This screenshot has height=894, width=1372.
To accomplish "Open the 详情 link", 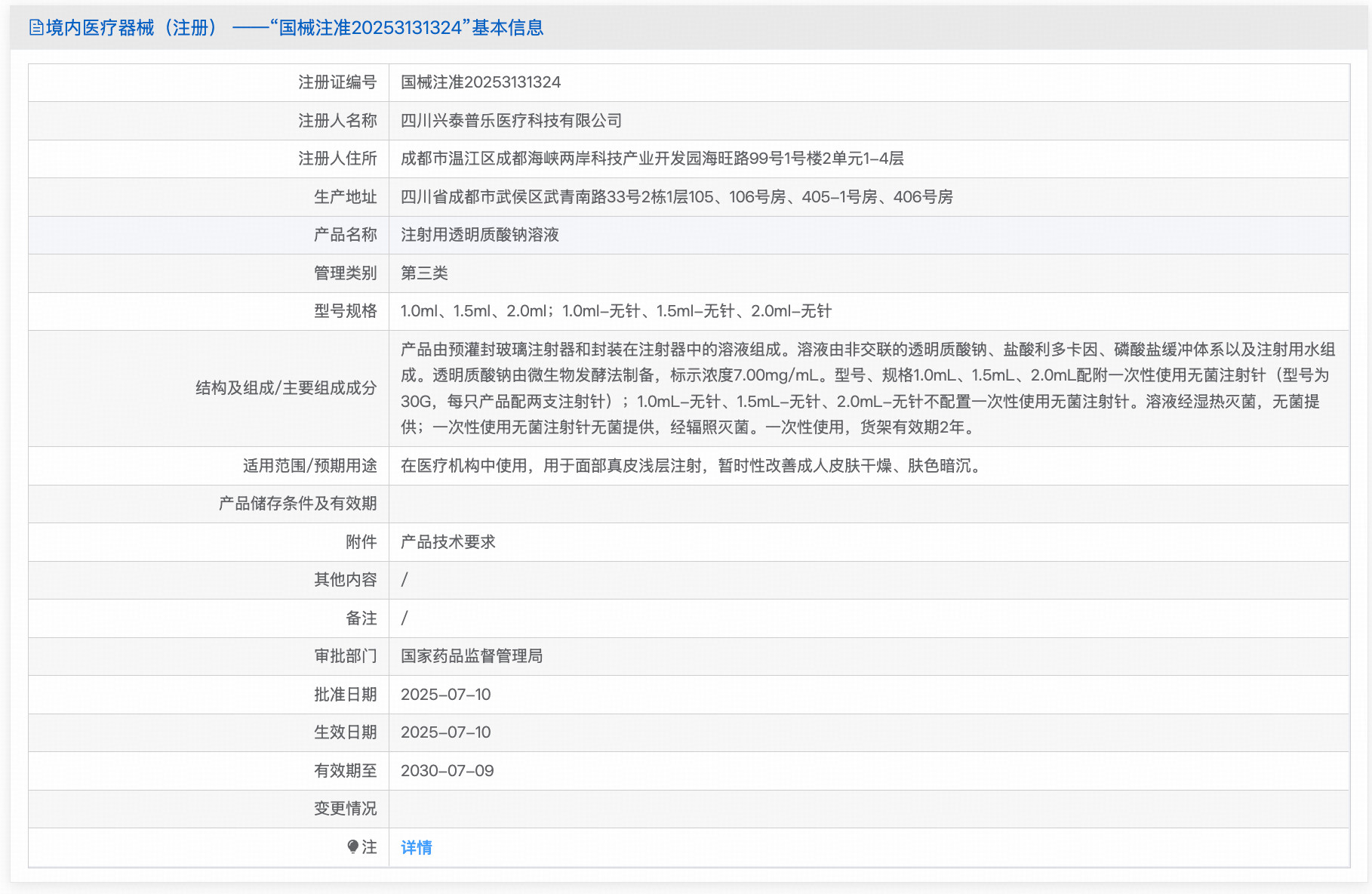I will pyautogui.click(x=416, y=847).
